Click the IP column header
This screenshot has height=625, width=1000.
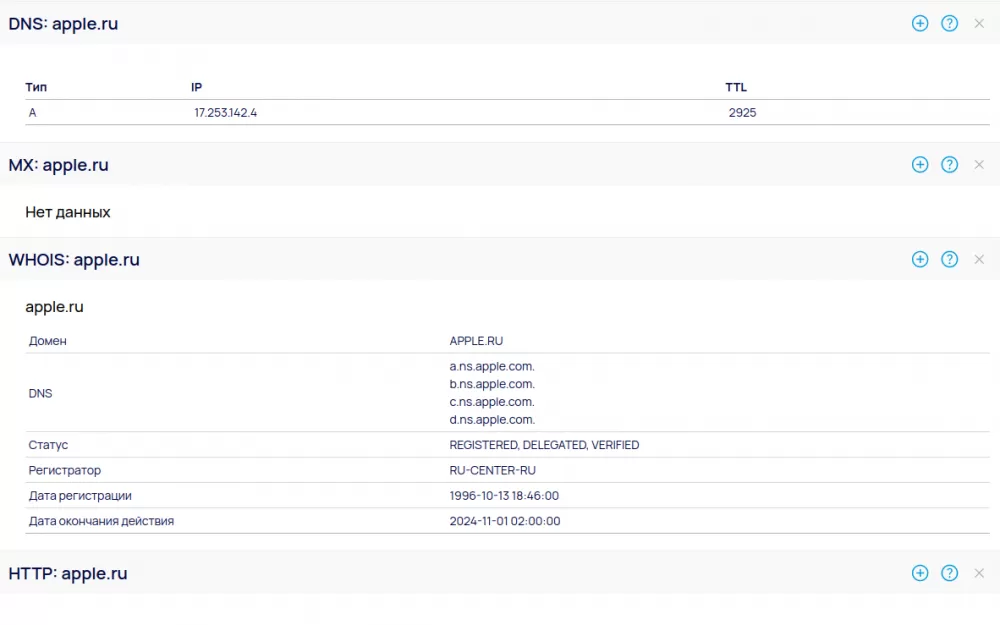196,87
